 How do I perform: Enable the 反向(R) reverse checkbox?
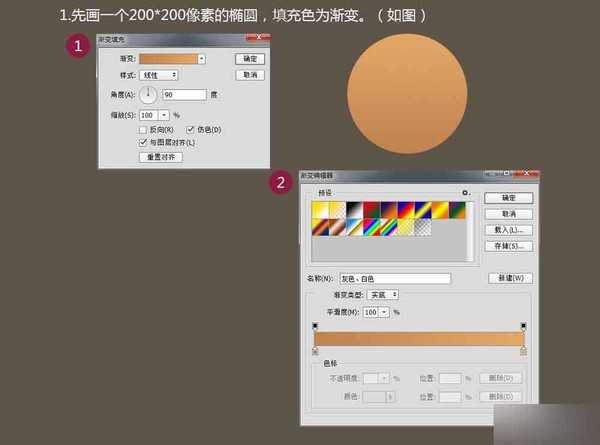click(143, 129)
